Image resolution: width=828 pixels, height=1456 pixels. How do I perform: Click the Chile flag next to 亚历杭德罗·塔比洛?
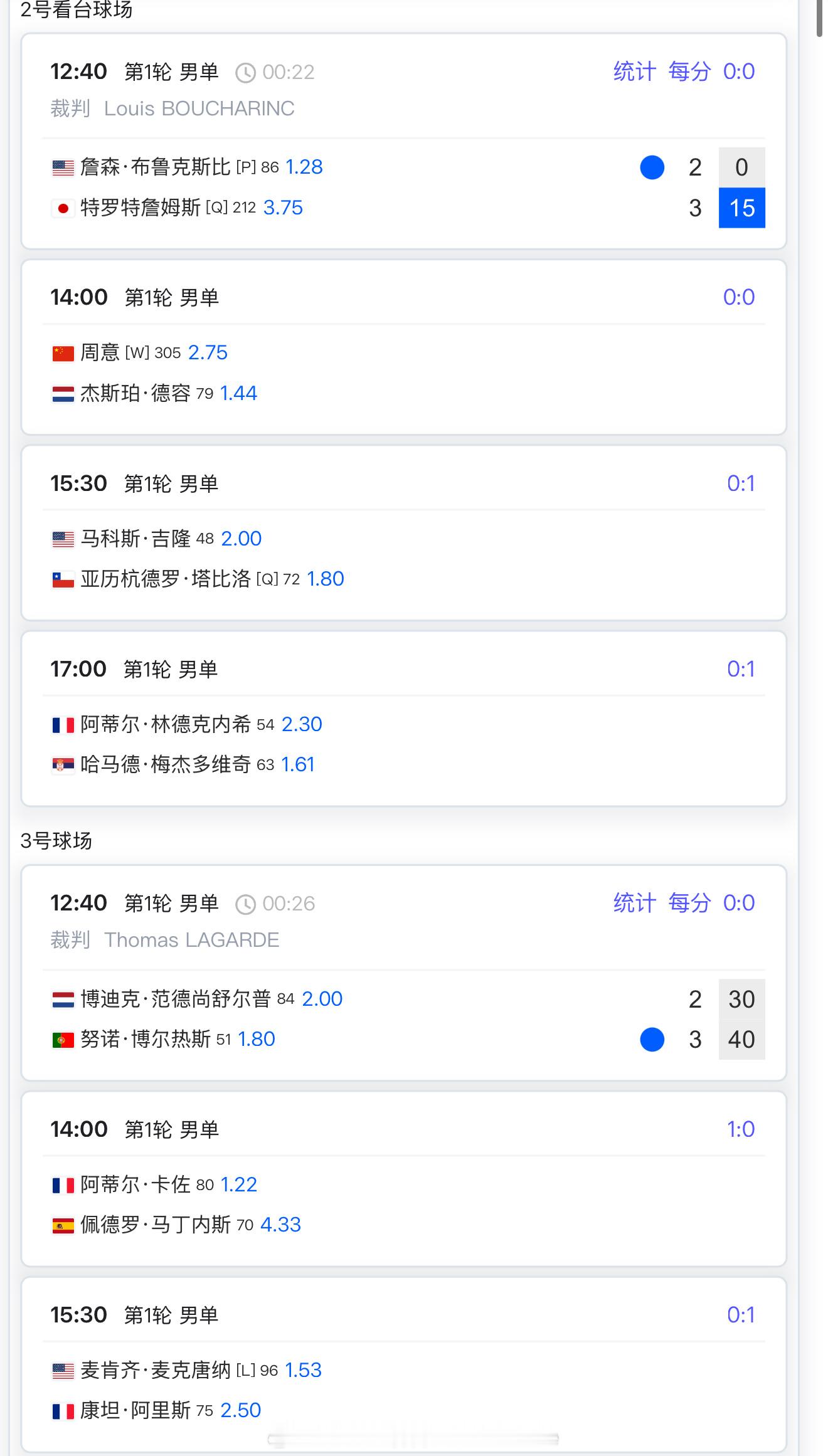pos(63,579)
